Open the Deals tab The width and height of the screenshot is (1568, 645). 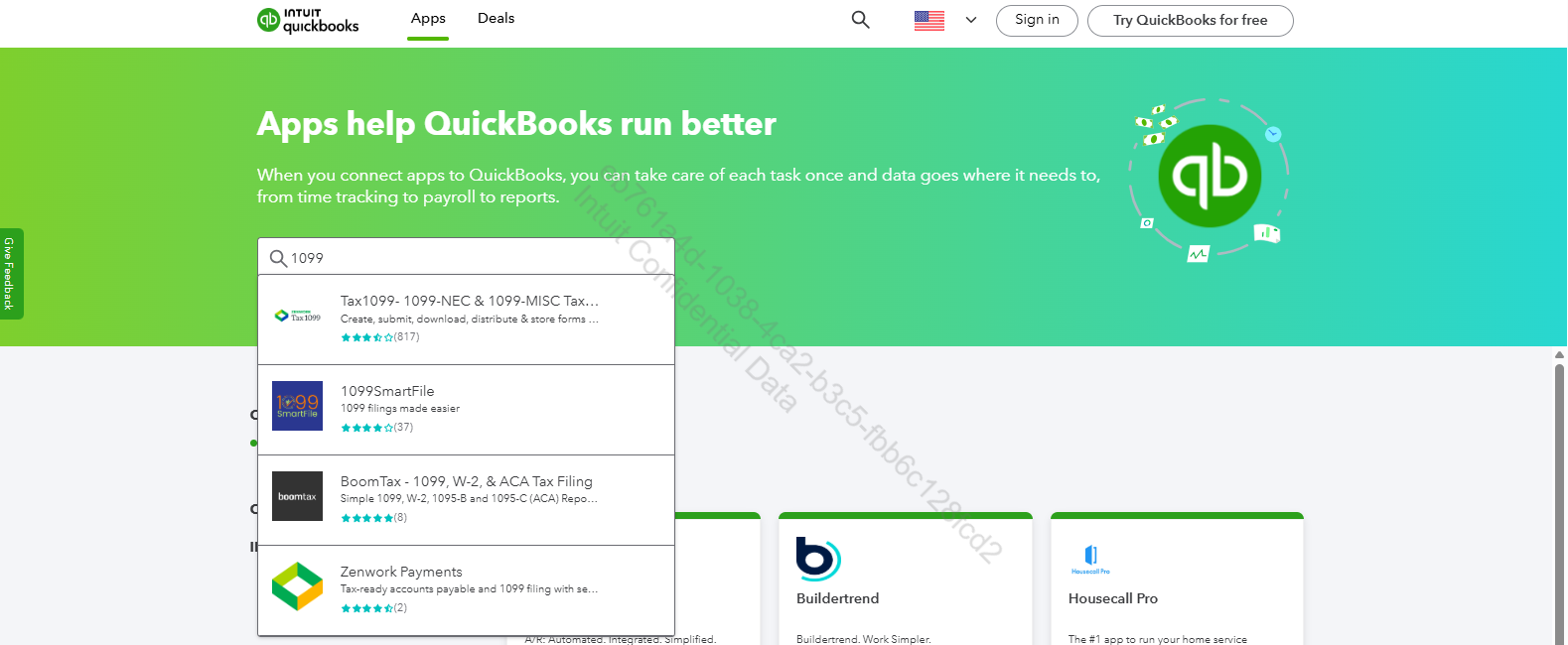[x=496, y=18]
